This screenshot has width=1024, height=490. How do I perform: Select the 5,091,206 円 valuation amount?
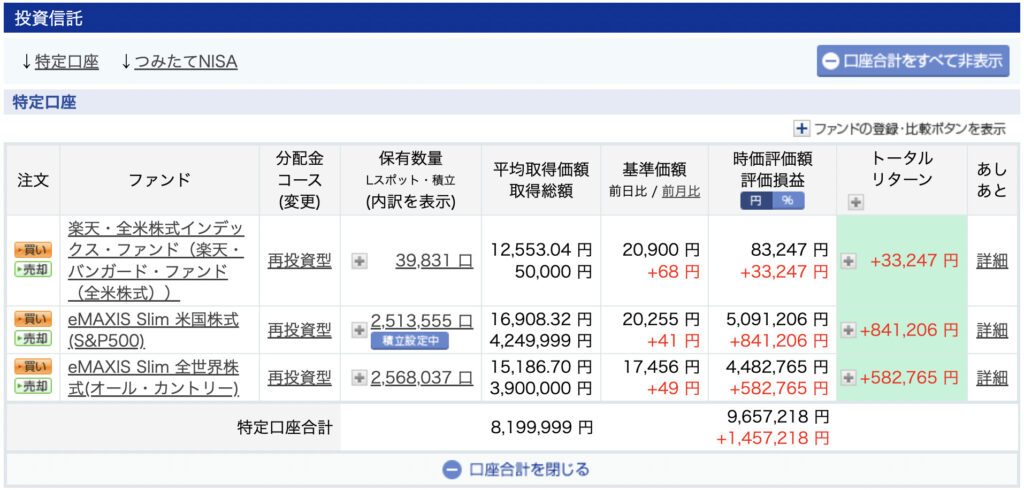[777, 319]
